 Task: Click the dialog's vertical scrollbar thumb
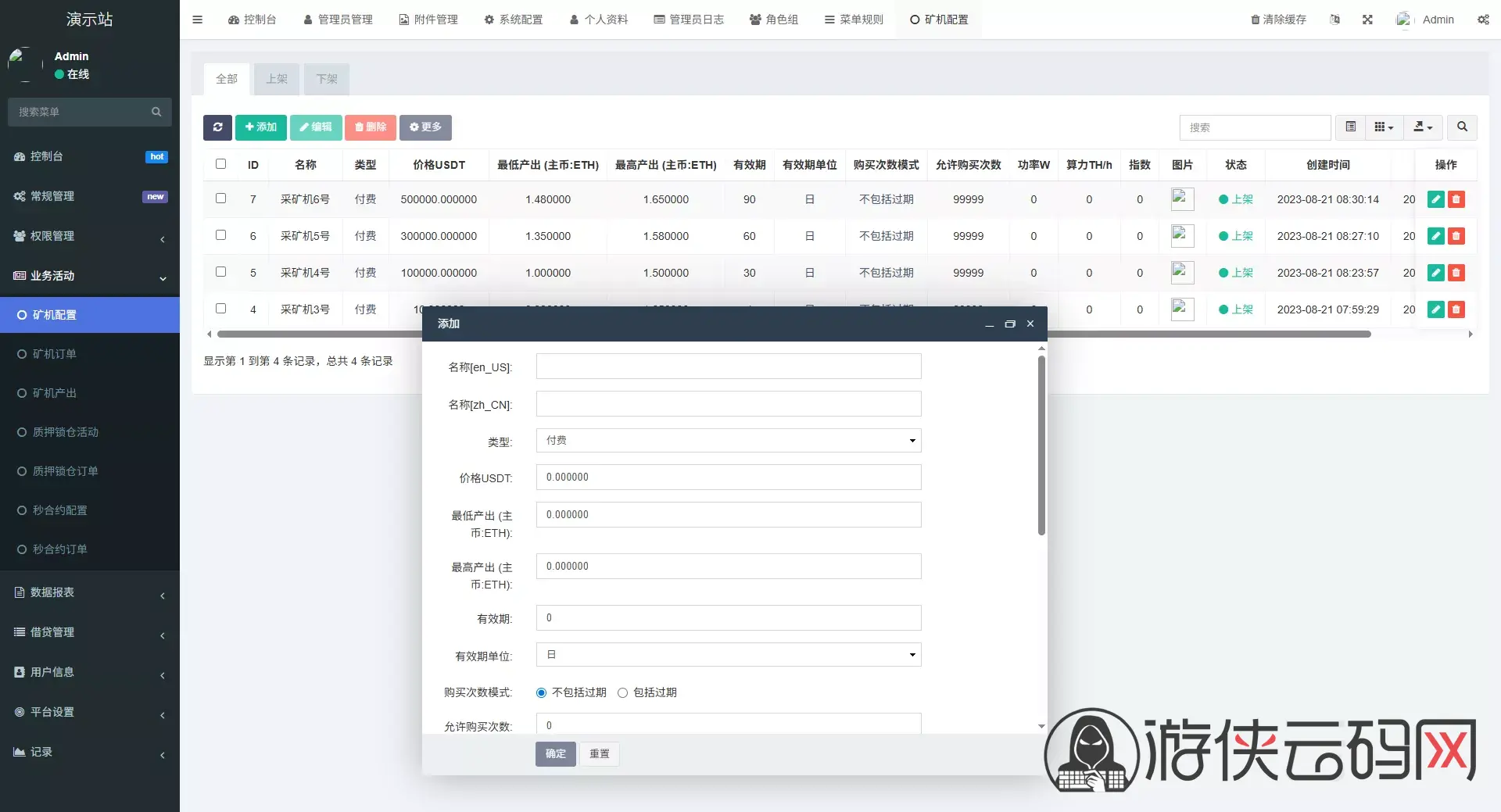coord(1041,445)
